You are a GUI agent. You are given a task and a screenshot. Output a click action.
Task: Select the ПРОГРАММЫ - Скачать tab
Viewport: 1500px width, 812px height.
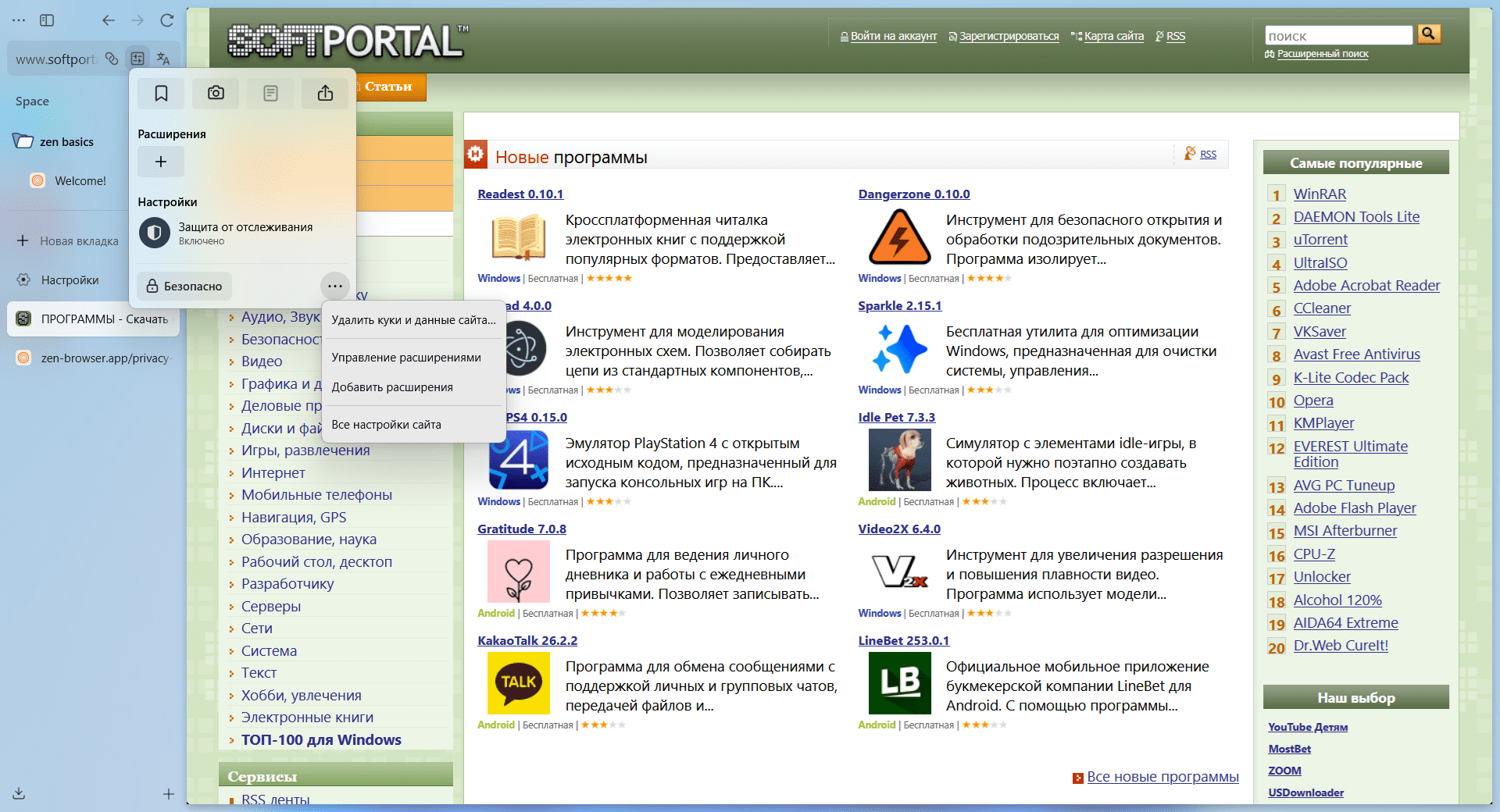coord(94,319)
